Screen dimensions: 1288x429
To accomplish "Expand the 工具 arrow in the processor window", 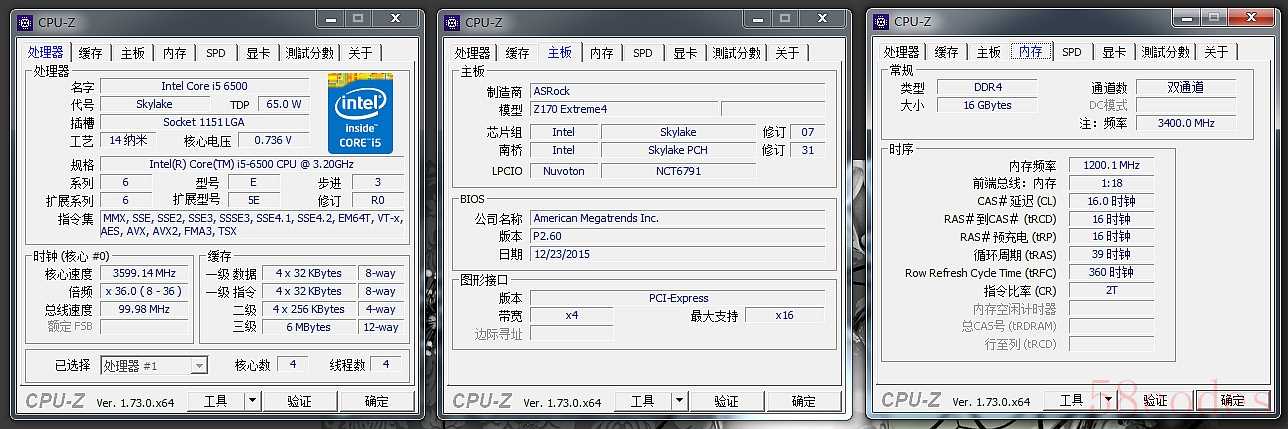I will 252,401.
